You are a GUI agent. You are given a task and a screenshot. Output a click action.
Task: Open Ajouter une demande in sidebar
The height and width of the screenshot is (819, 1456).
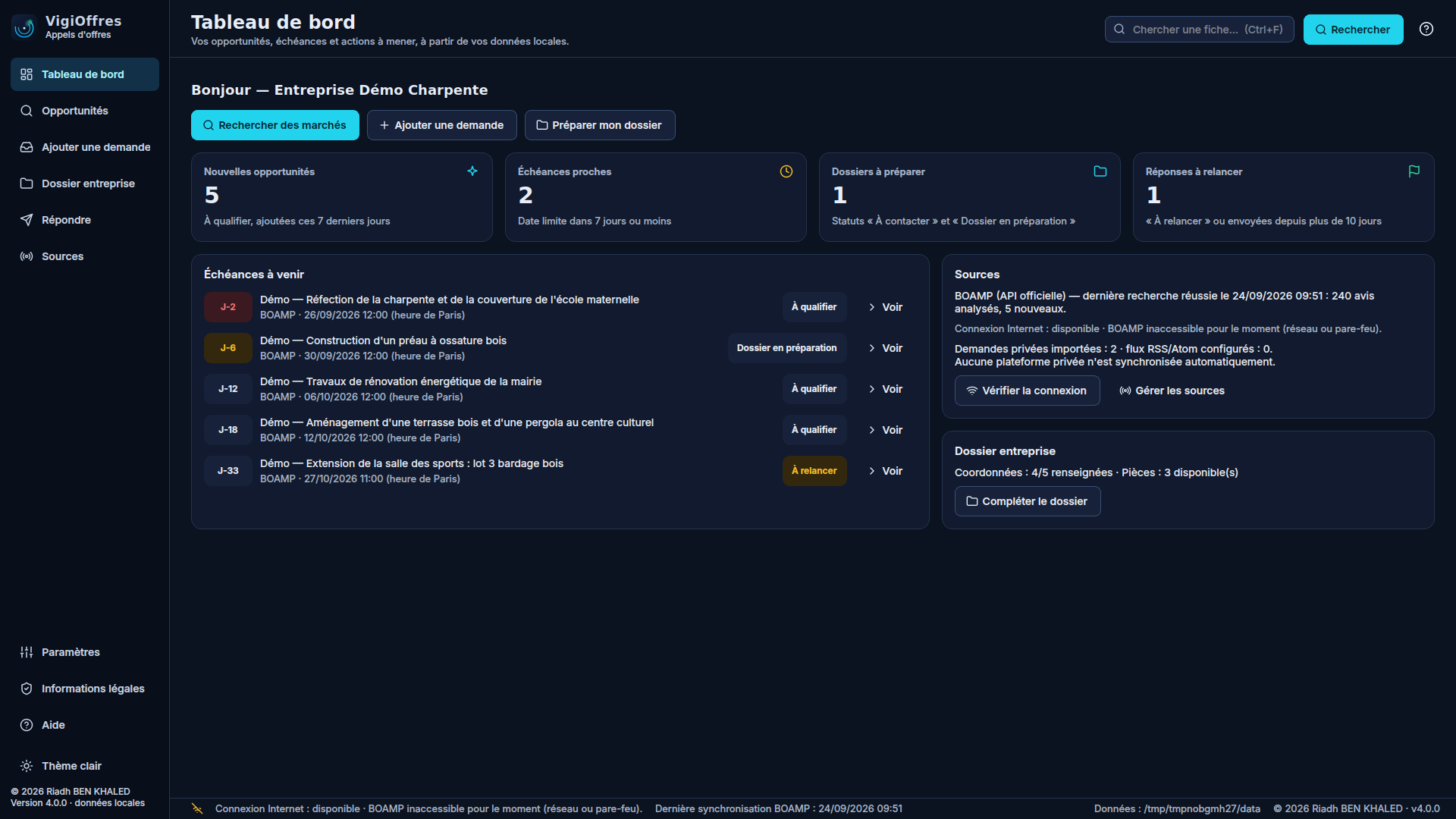[85, 147]
